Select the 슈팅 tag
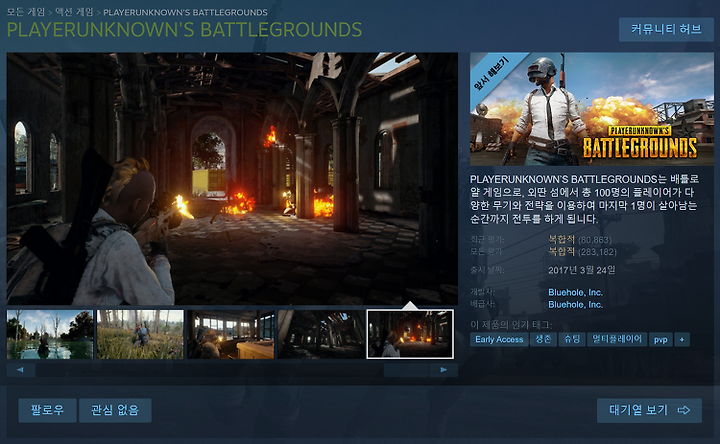 [572, 339]
